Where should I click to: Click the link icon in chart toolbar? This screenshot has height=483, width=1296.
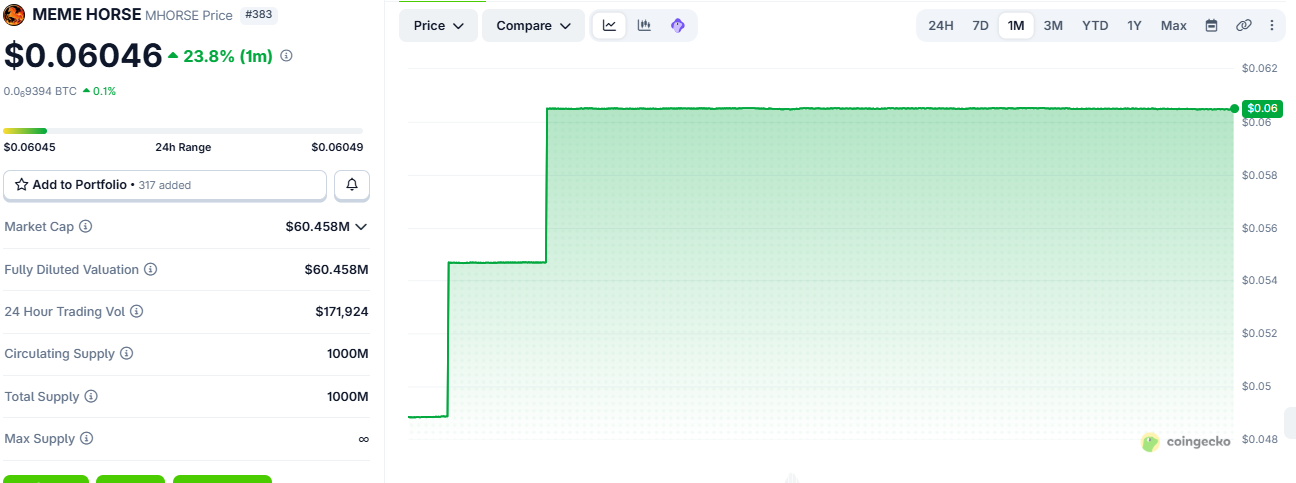click(1243, 25)
